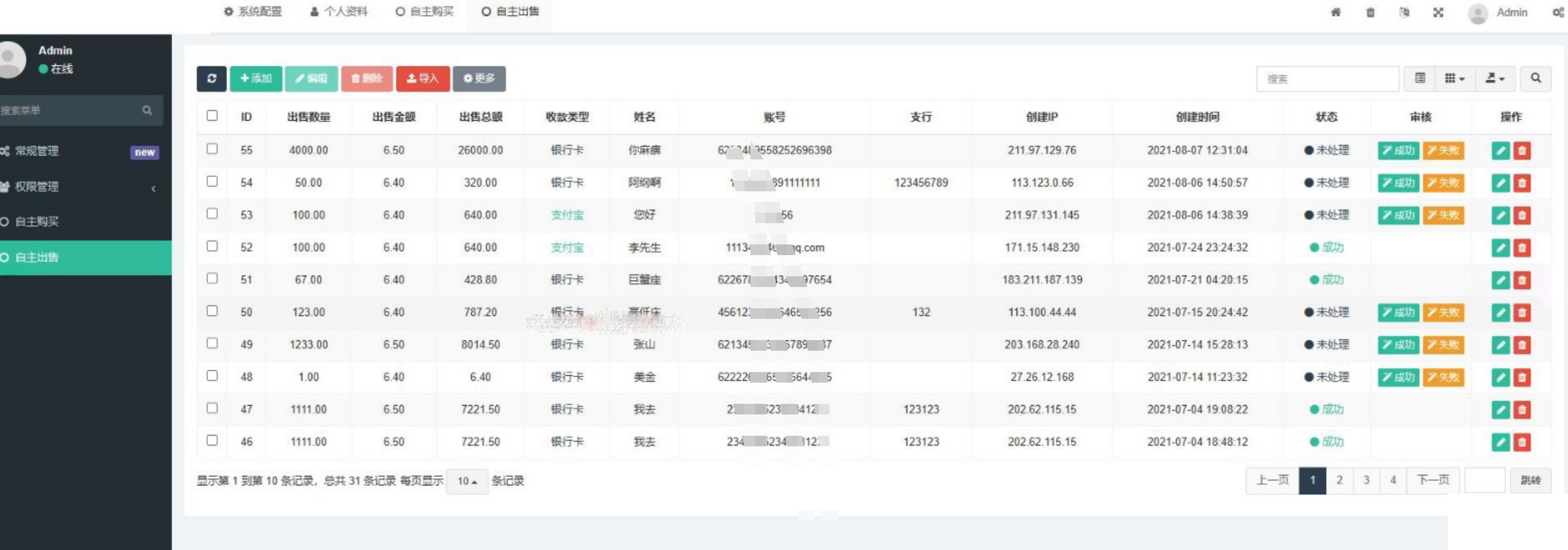Go to page 3 in pagination
The image size is (1568, 550).
click(x=1366, y=480)
